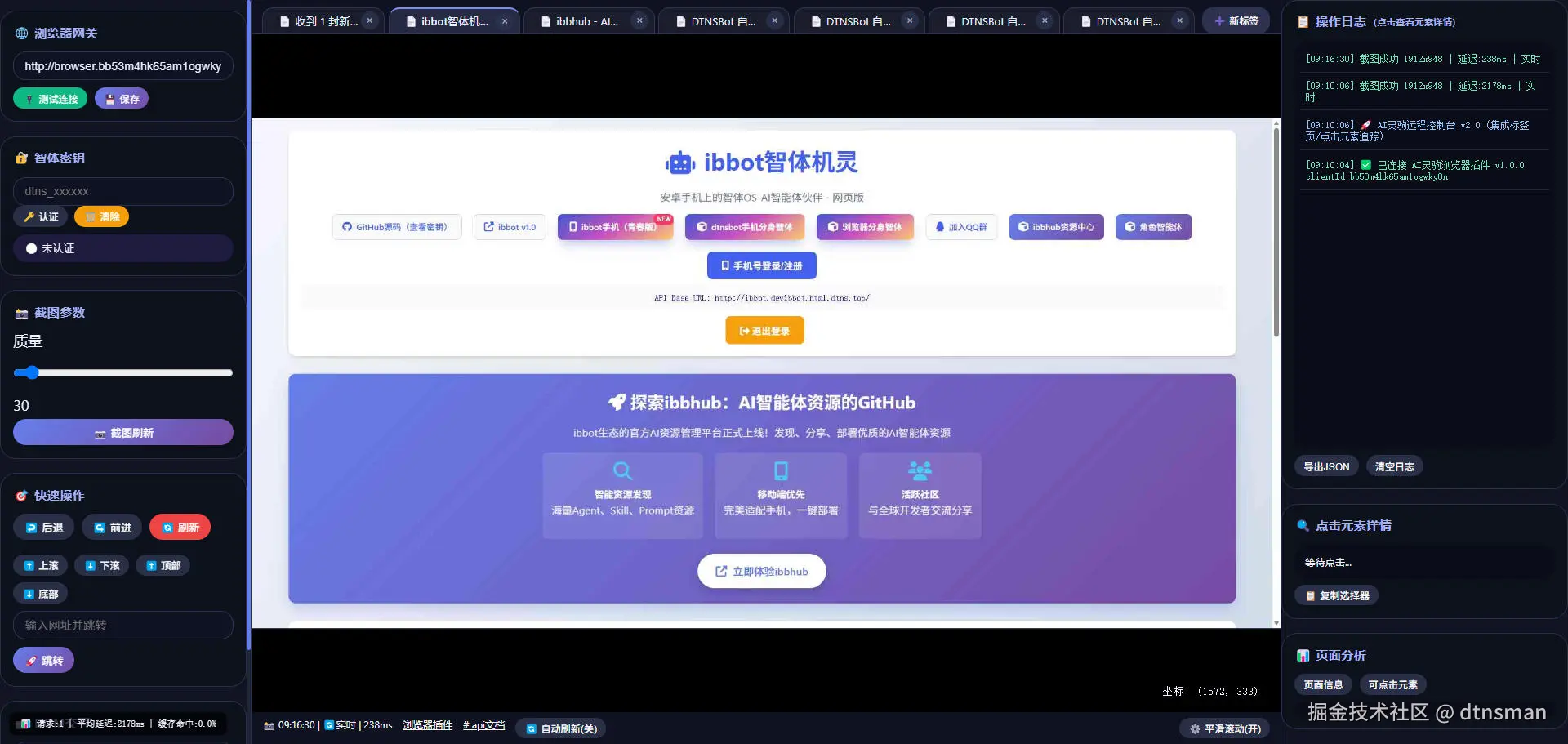Click 角色智能体 button
Screen dimensions: 1568x744
pyautogui.click(x=1154, y=227)
